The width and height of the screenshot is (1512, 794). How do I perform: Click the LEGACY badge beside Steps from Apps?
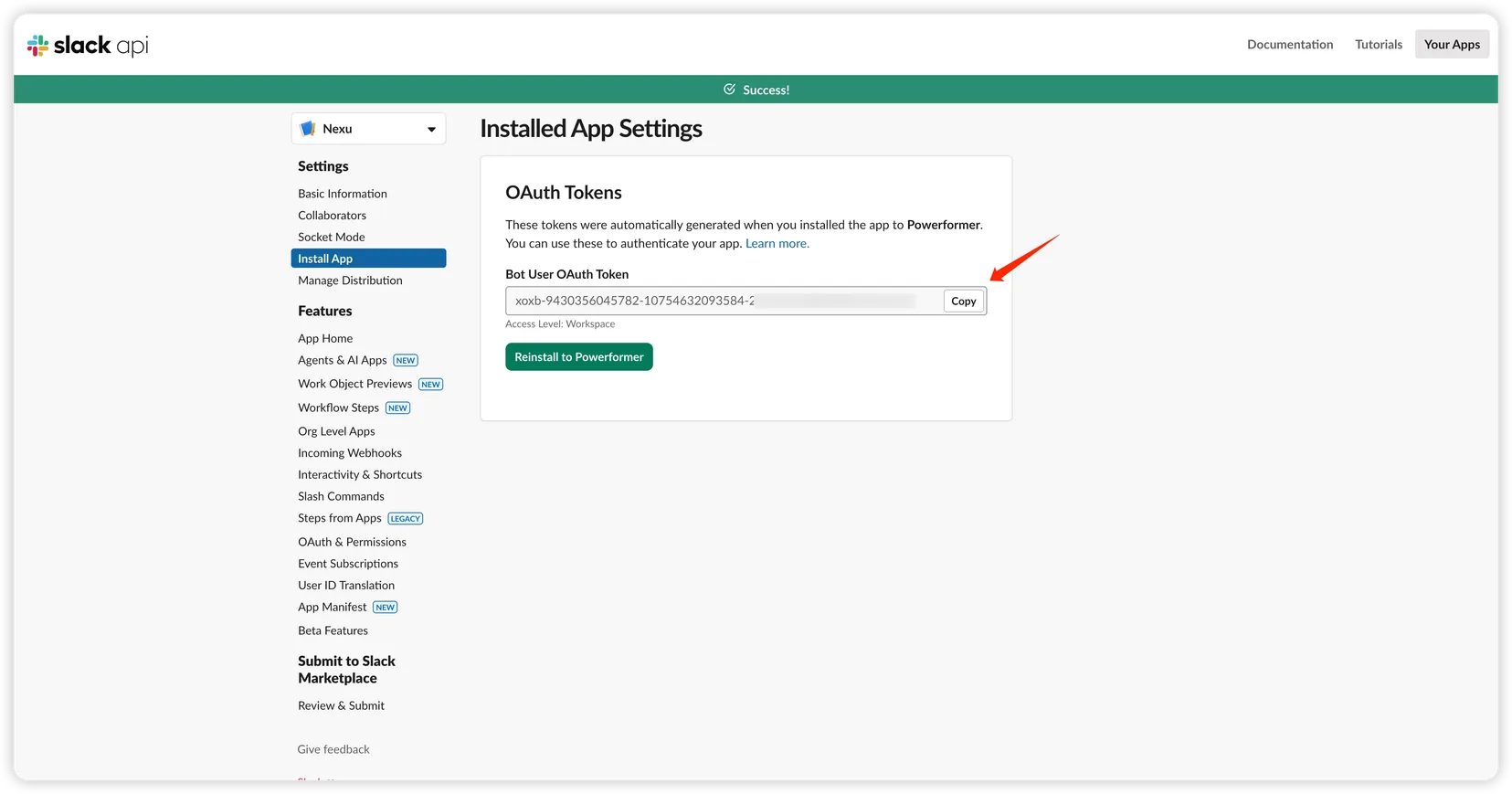tap(406, 519)
